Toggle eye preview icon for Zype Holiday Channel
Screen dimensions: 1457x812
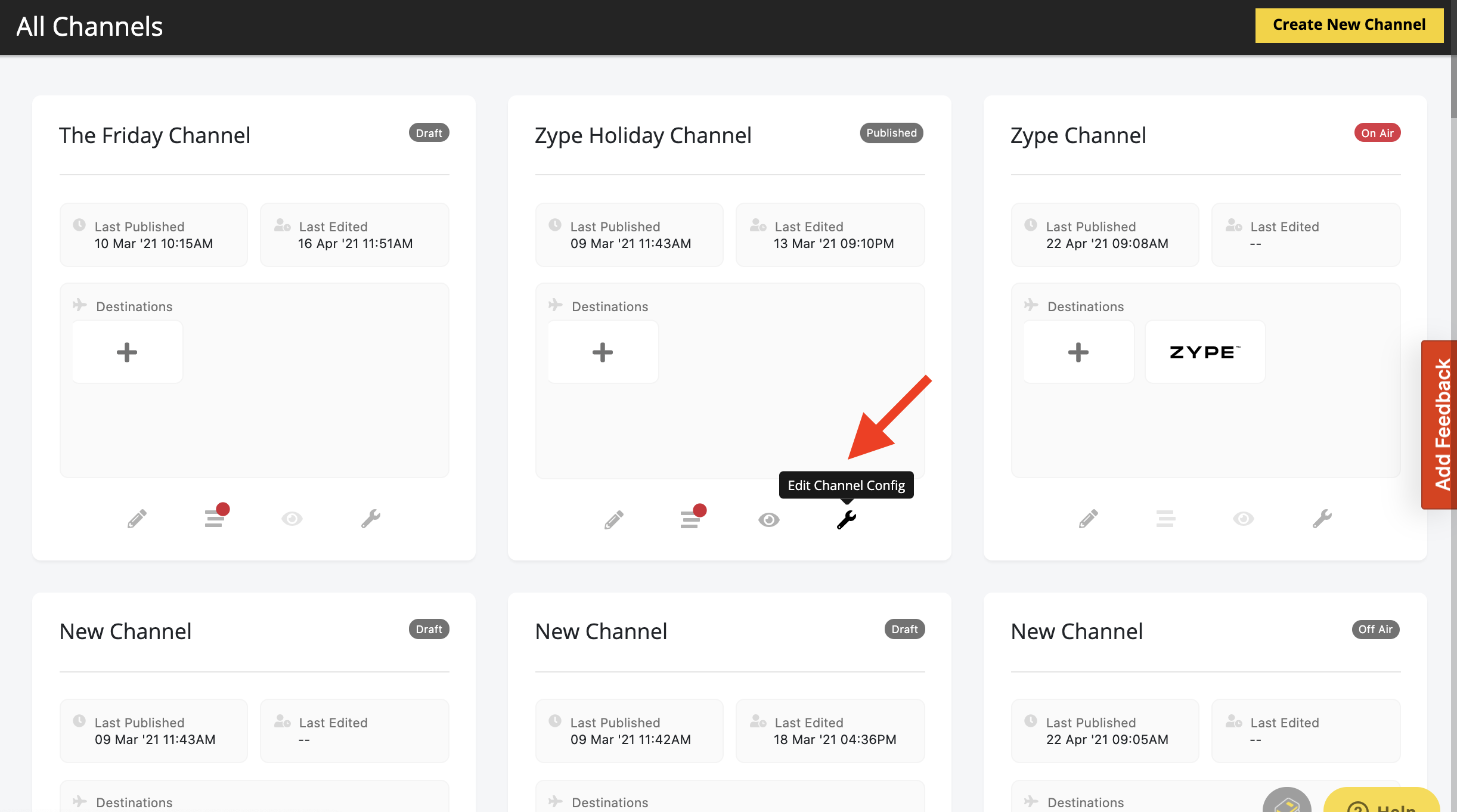(769, 520)
